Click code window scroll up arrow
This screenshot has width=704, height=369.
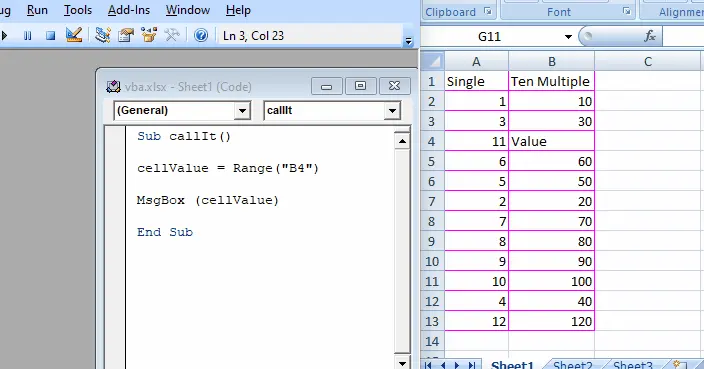coord(402,141)
